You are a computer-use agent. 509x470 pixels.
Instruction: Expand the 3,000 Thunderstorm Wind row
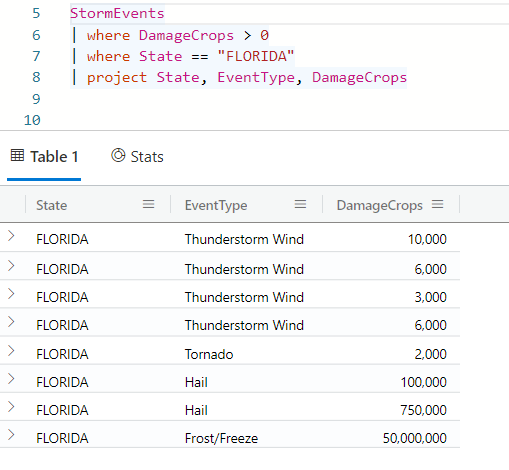coord(11,294)
